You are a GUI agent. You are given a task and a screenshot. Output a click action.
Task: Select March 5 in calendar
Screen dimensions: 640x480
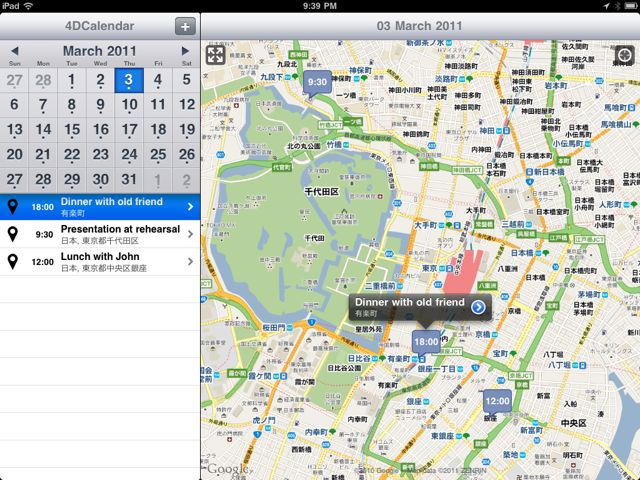click(x=187, y=80)
